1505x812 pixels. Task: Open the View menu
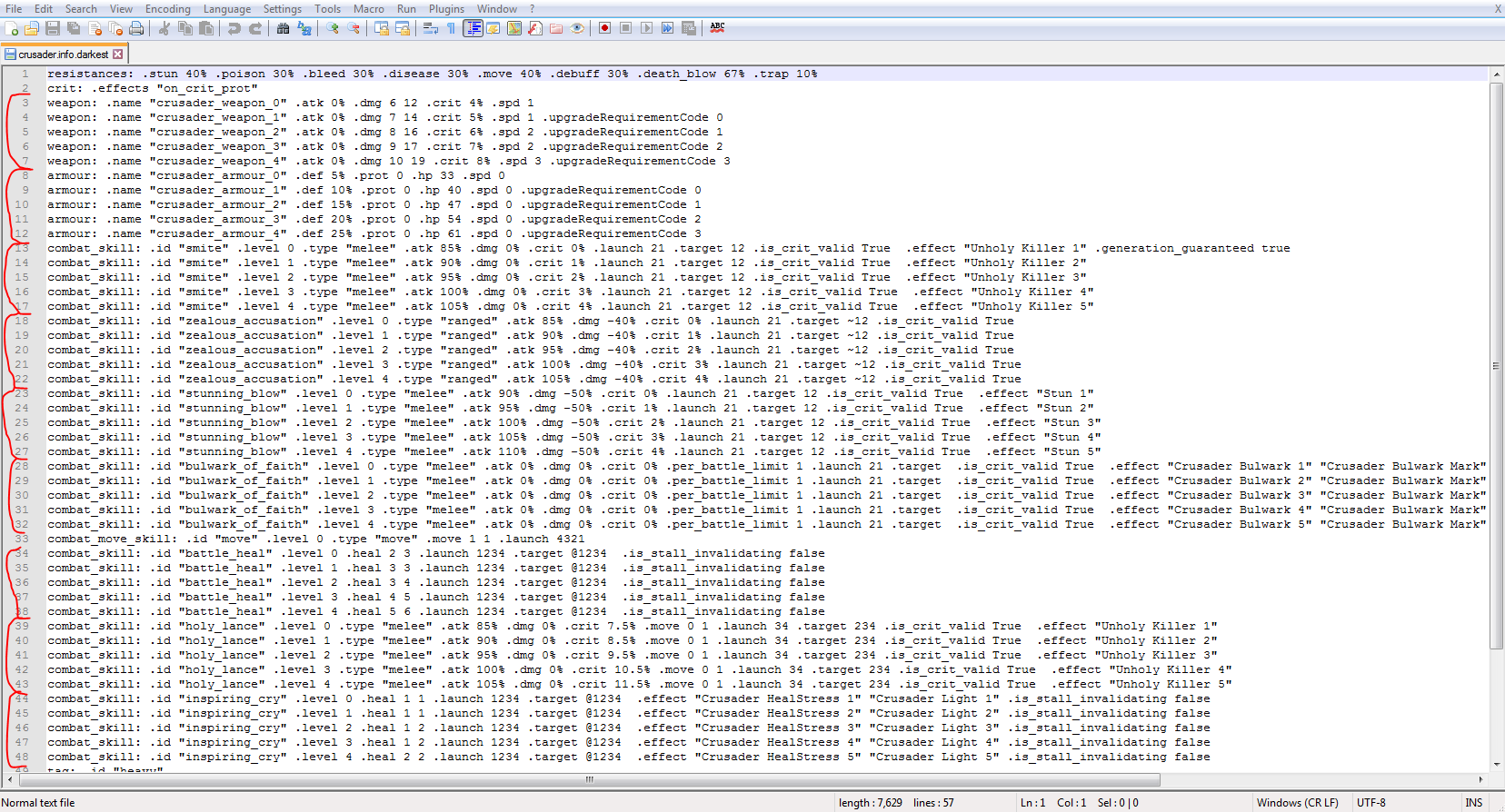click(x=121, y=9)
